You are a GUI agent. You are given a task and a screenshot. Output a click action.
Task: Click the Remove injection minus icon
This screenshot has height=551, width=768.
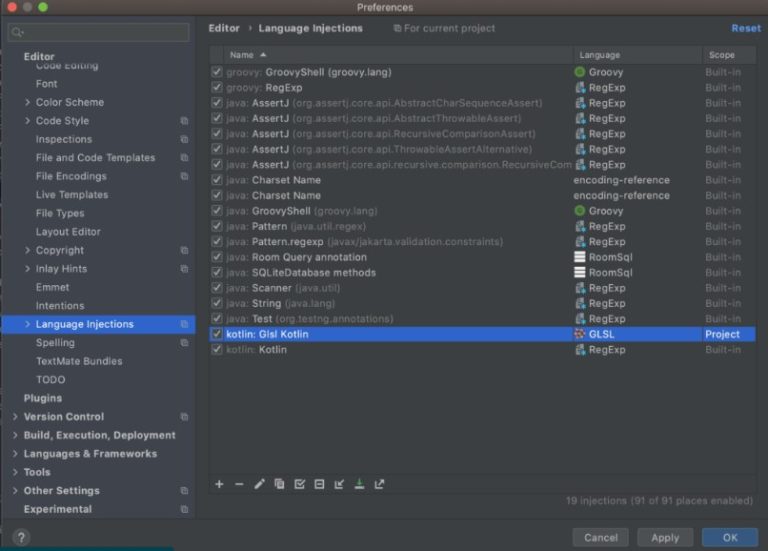click(239, 484)
